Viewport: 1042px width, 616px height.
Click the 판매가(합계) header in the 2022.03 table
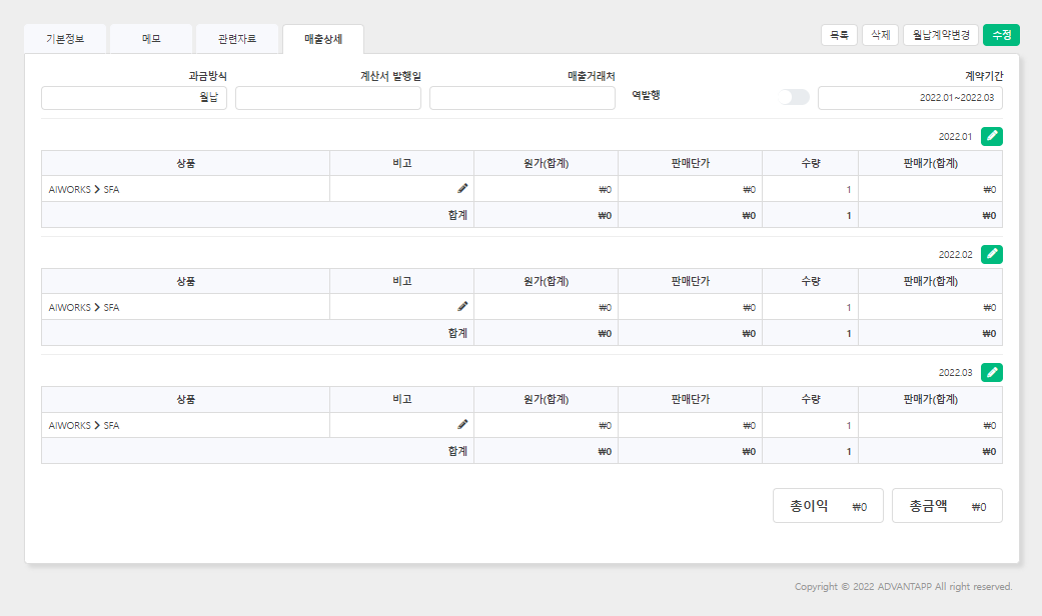(x=930, y=399)
